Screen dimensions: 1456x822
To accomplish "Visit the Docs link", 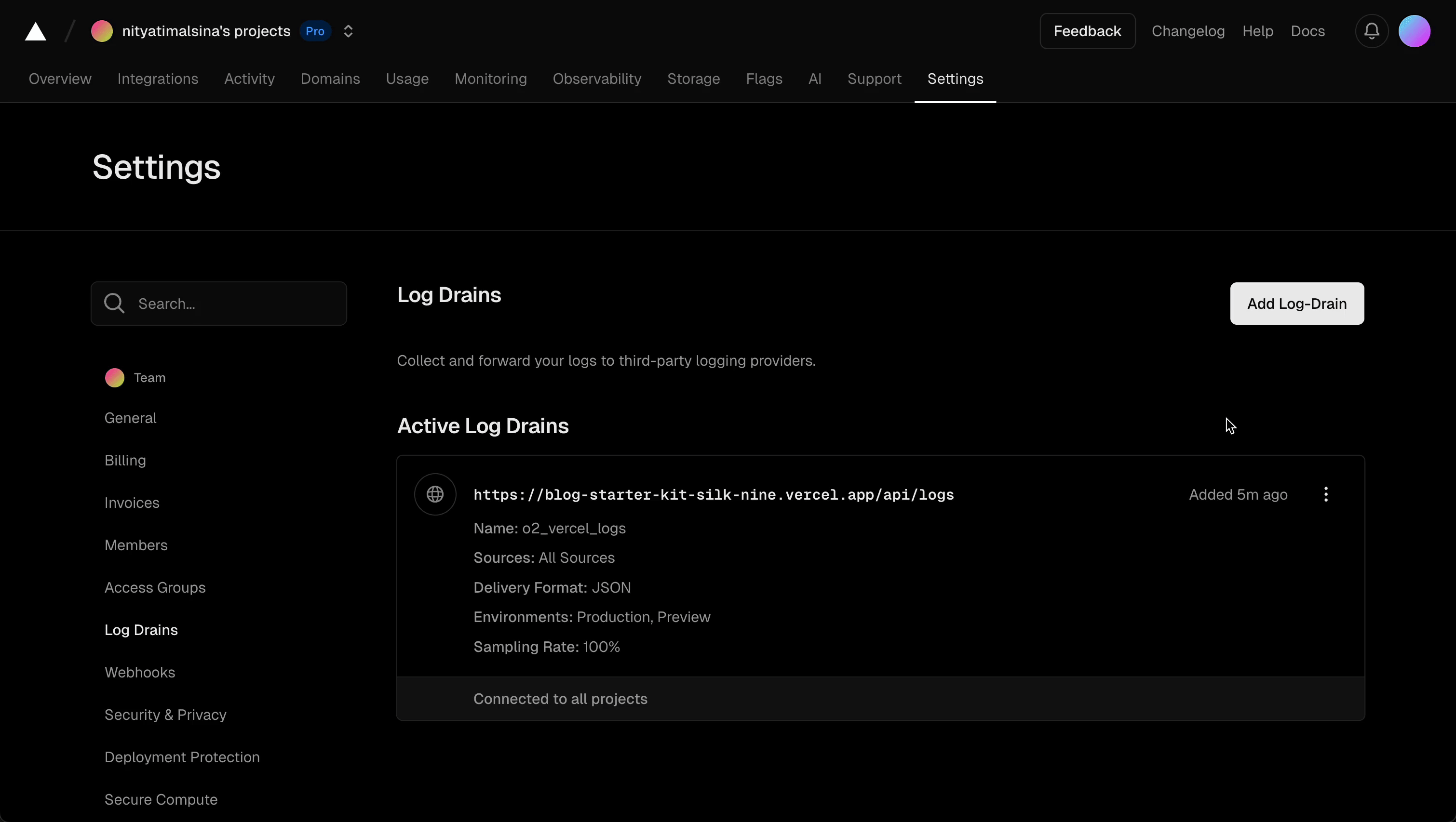I will point(1308,31).
